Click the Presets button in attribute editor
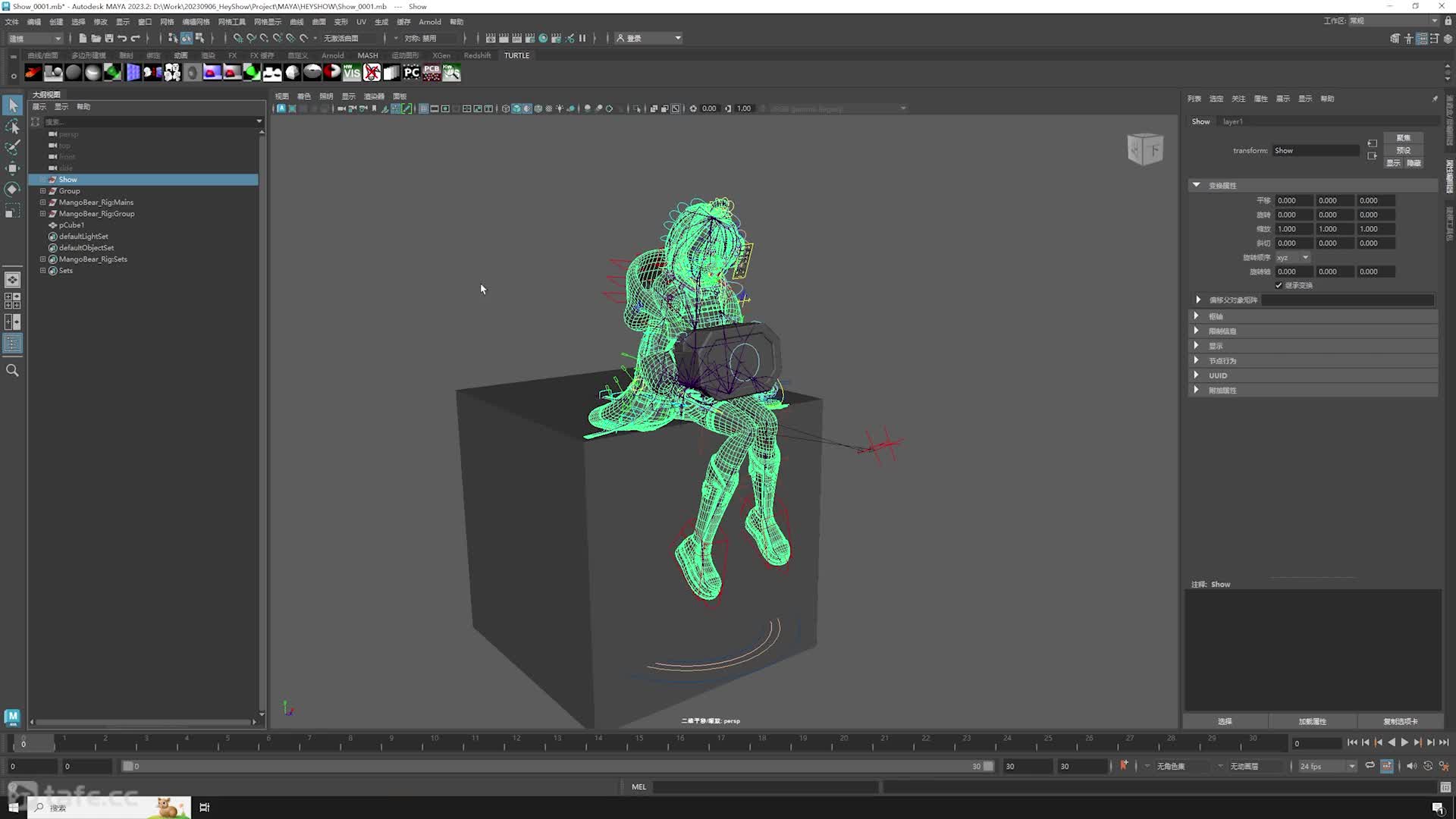This screenshot has height=819, width=1456. point(1404,150)
